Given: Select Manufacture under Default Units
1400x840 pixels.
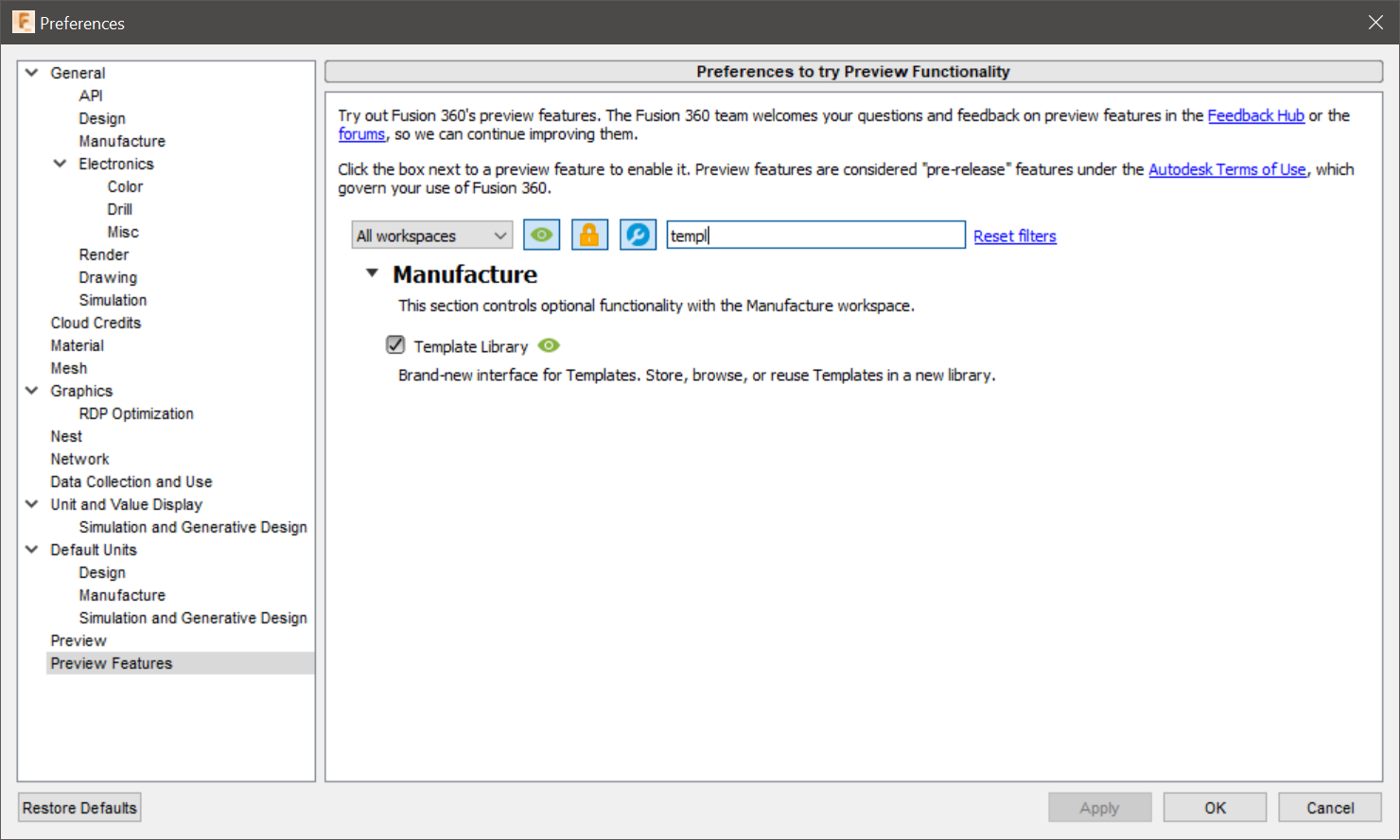Looking at the screenshot, I should 122,595.
